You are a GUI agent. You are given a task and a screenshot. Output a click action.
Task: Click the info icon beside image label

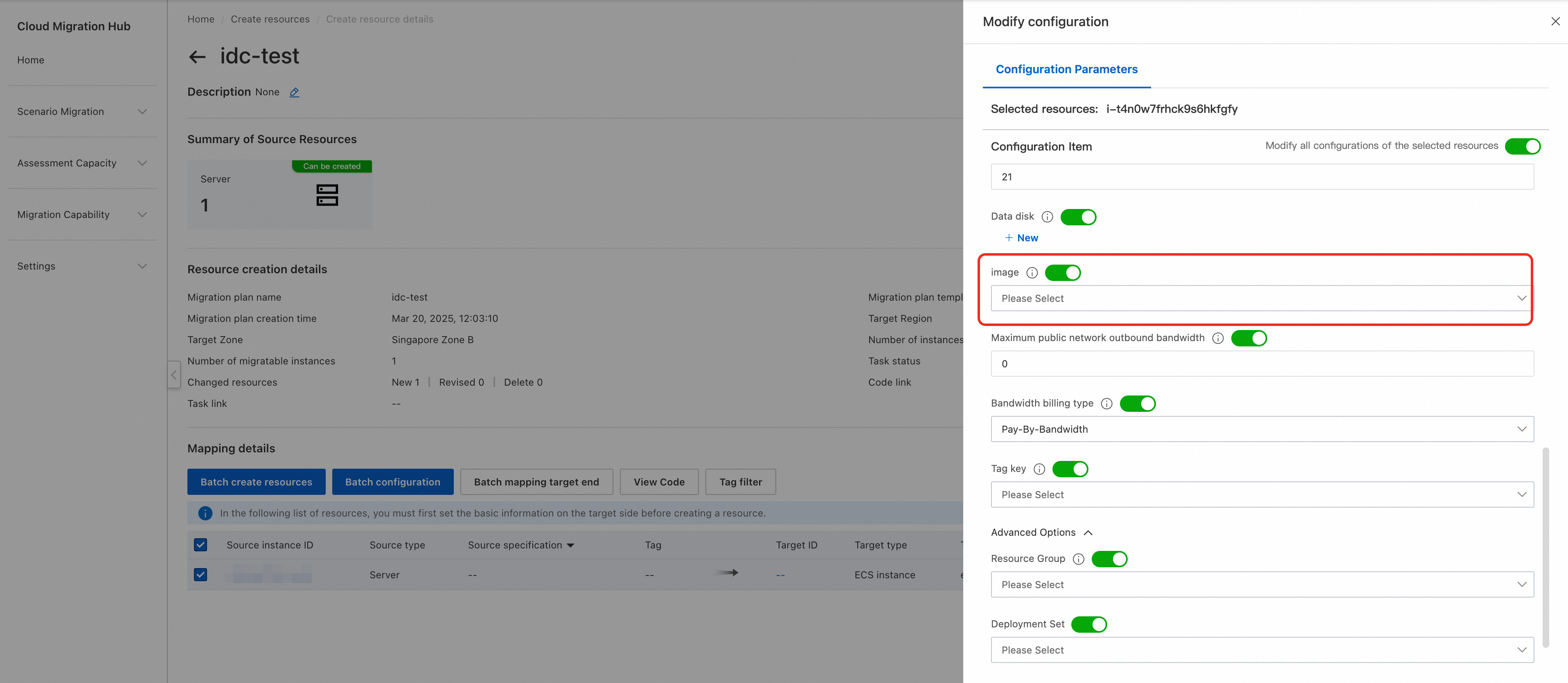coord(1032,272)
